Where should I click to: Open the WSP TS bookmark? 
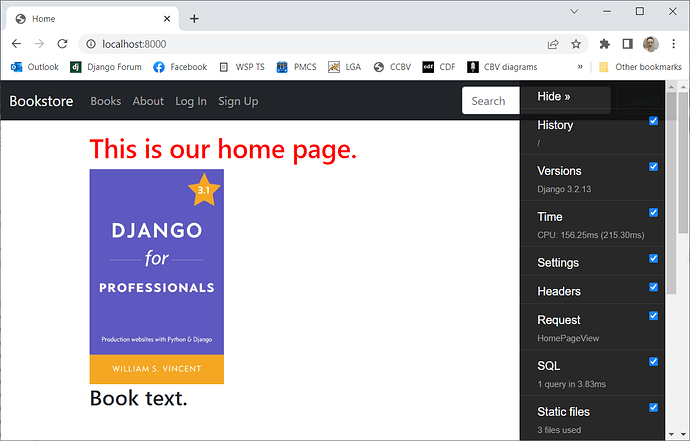242,67
